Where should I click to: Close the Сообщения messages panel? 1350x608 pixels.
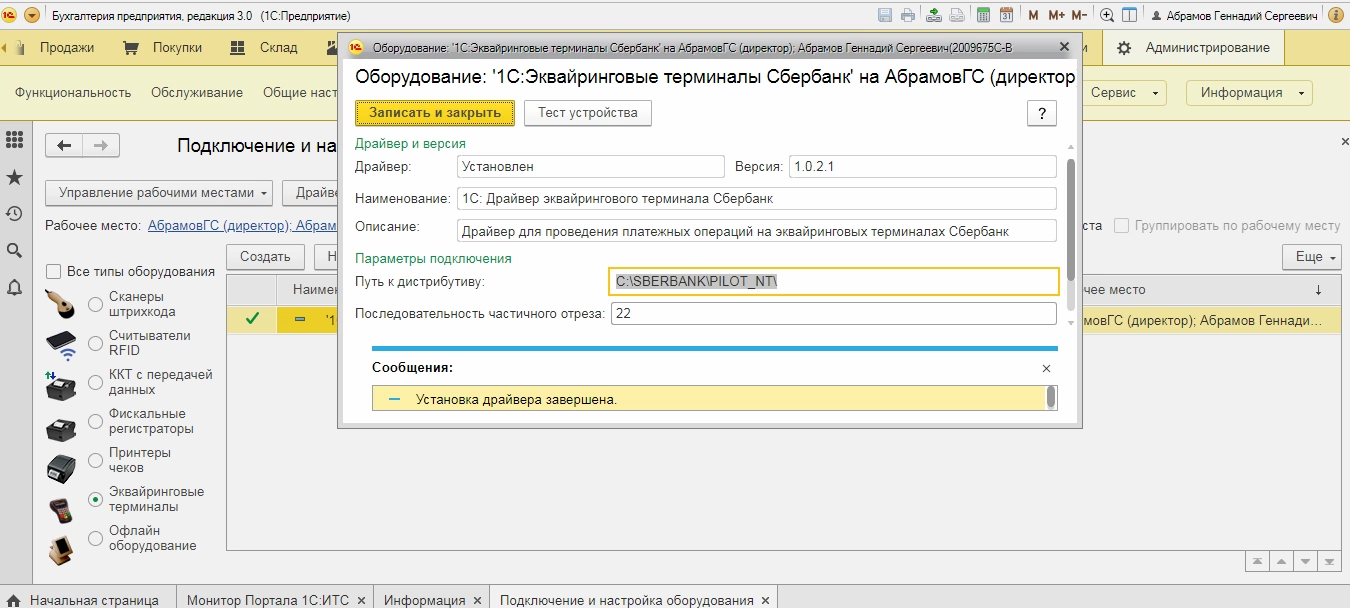[x=1046, y=368]
